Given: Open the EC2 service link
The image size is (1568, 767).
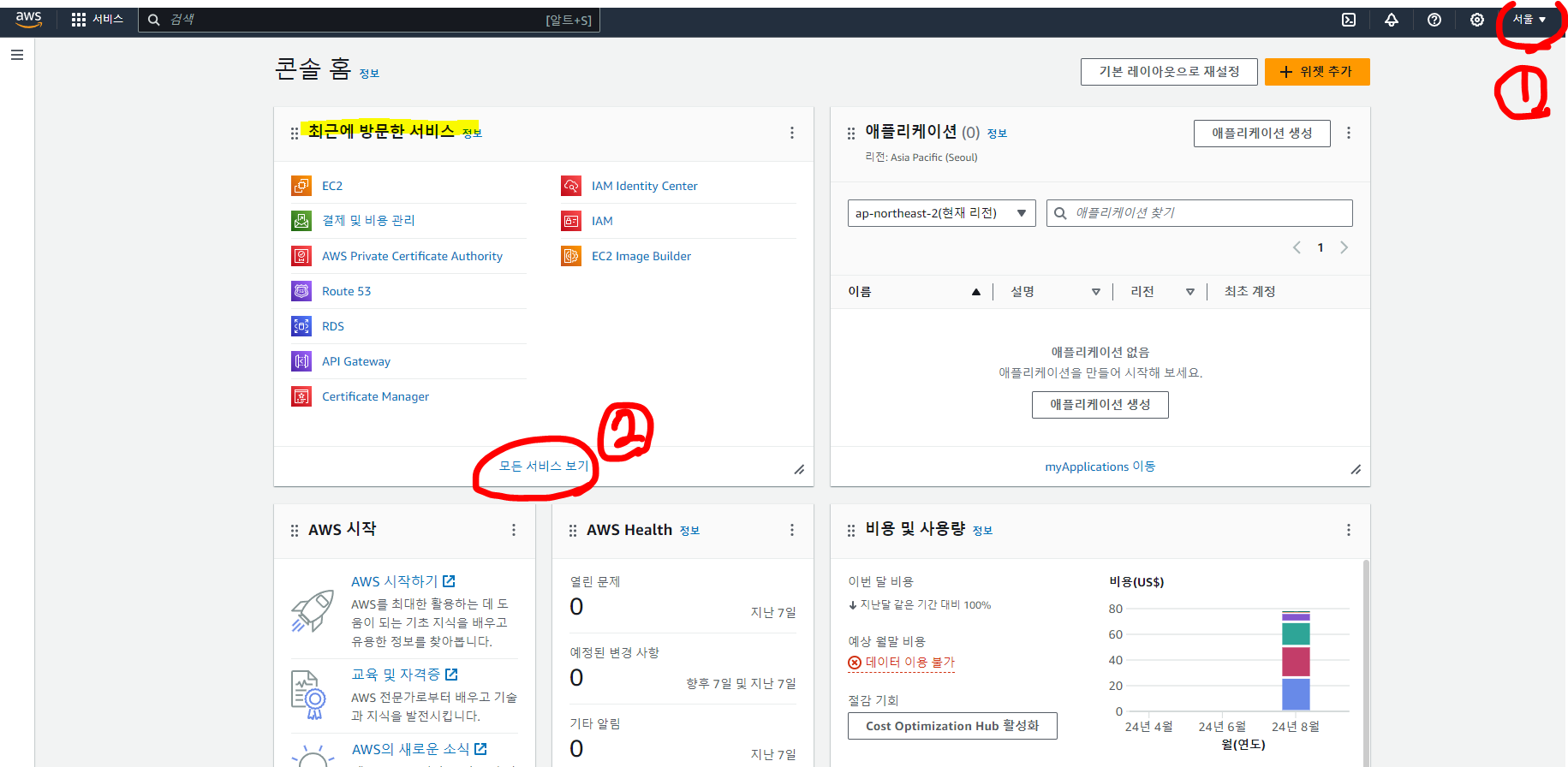Looking at the screenshot, I should coord(332,186).
